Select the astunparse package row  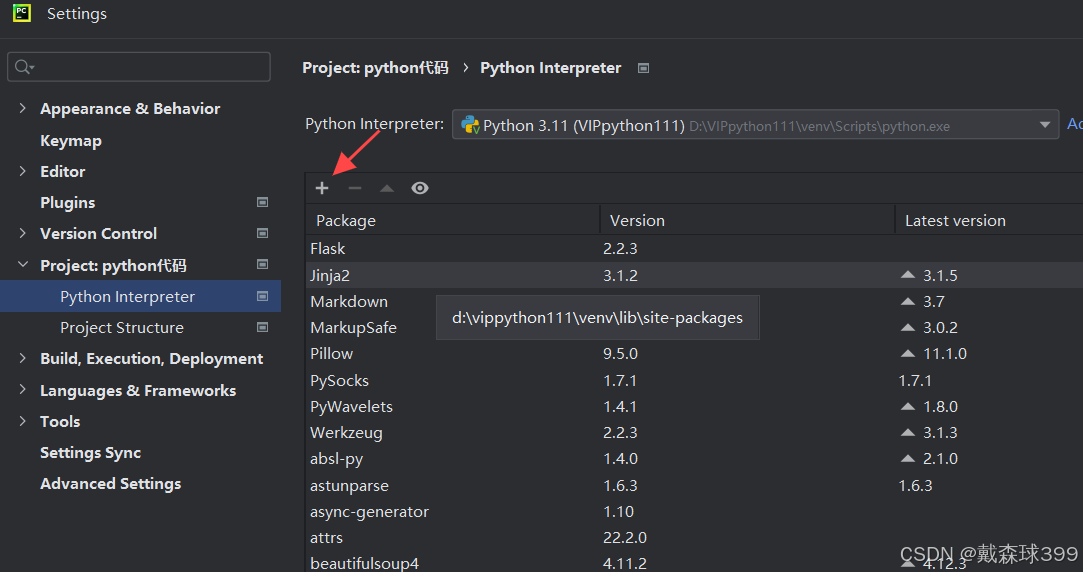(694, 486)
